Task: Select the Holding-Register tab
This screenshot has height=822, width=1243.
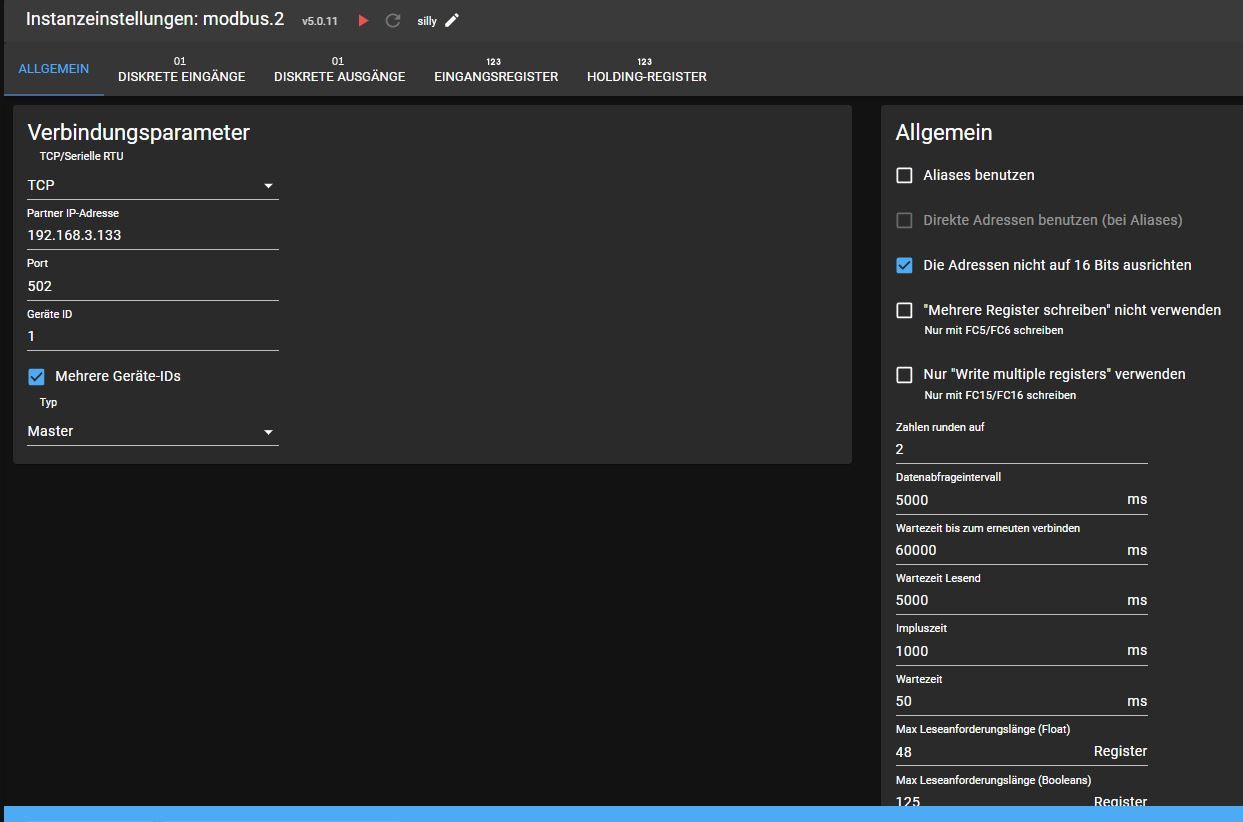Action: click(x=646, y=70)
